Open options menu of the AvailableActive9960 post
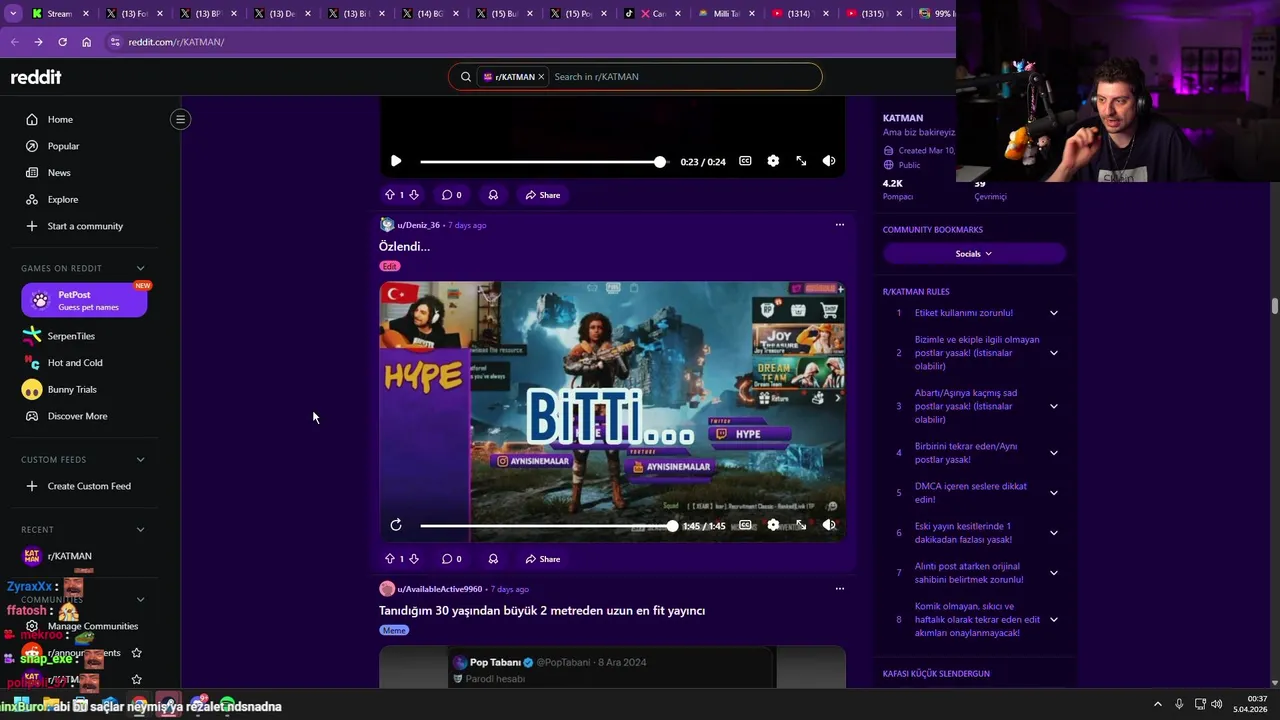 pos(839,589)
